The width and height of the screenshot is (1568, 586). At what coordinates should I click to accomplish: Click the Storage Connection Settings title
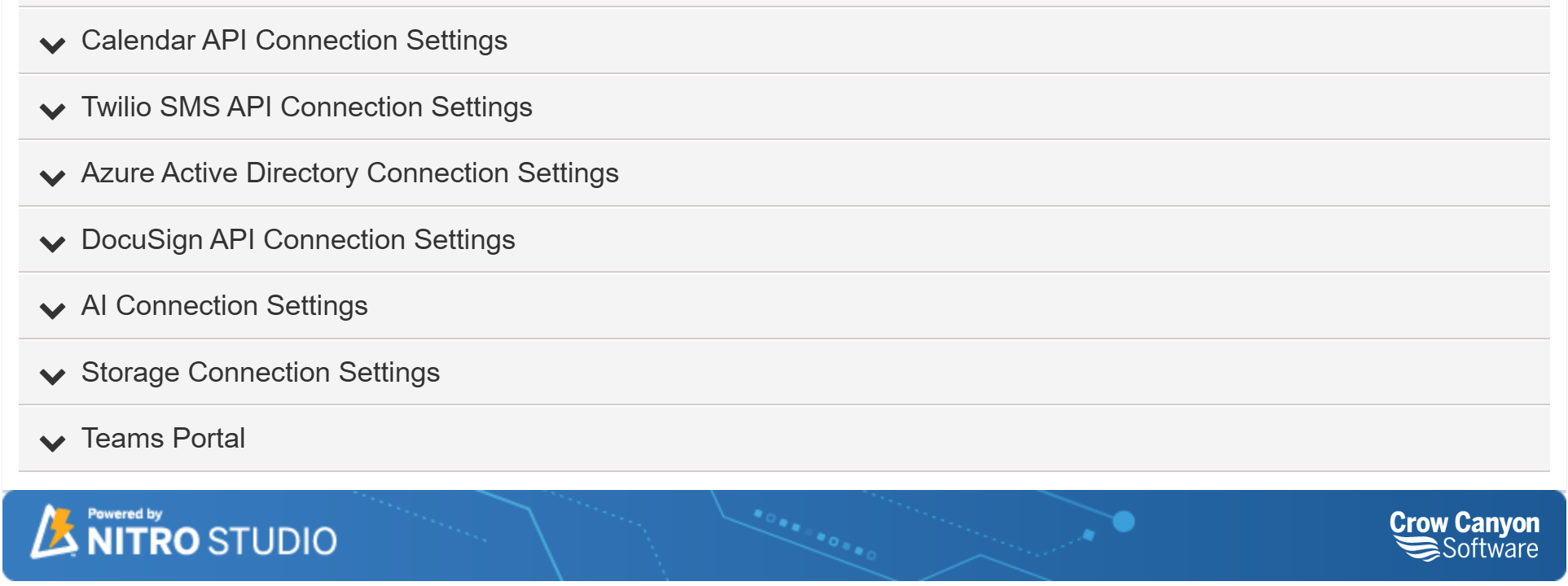(x=260, y=373)
